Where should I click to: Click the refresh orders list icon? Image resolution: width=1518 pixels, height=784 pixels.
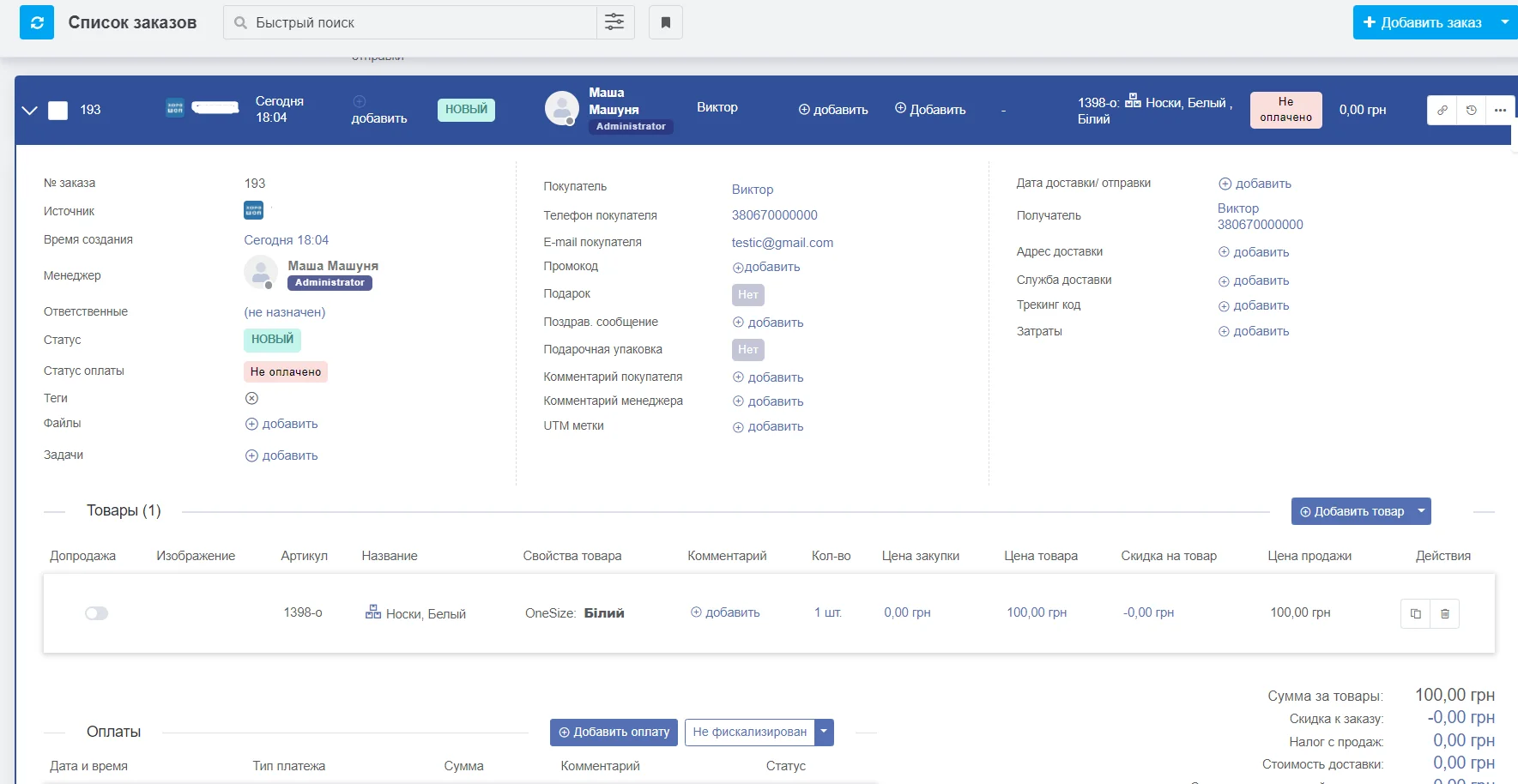point(37,23)
